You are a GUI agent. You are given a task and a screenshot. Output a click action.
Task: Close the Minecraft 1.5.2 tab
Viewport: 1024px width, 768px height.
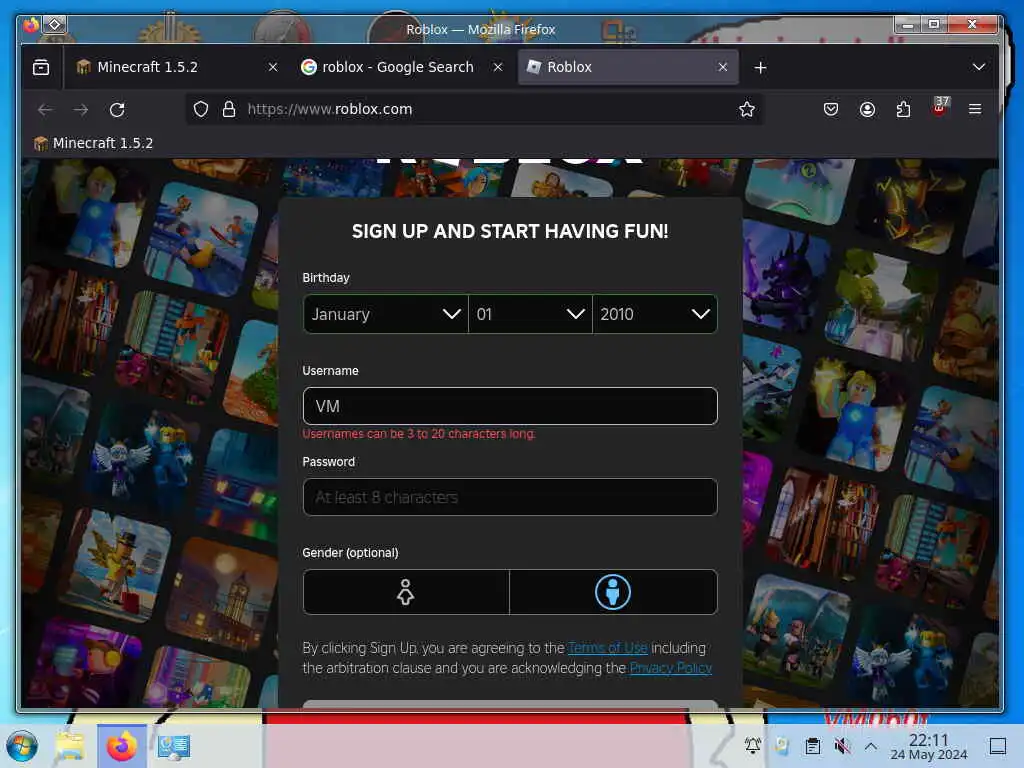(273, 67)
